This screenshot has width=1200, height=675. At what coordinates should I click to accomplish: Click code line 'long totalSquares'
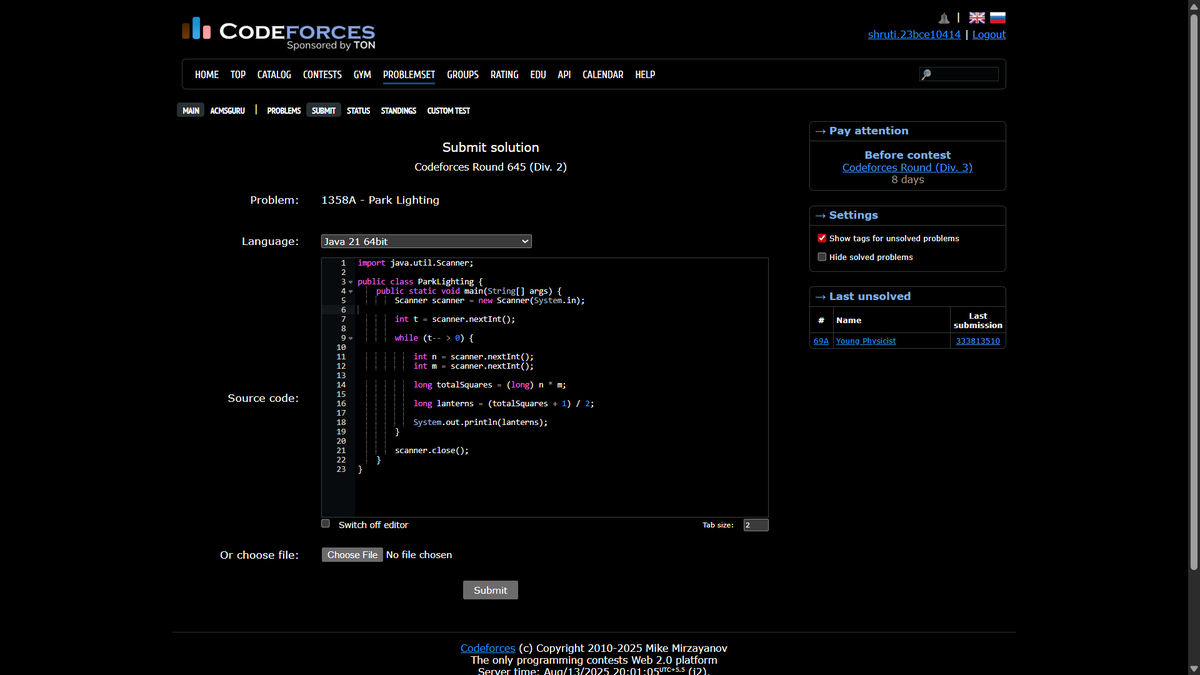coord(490,385)
